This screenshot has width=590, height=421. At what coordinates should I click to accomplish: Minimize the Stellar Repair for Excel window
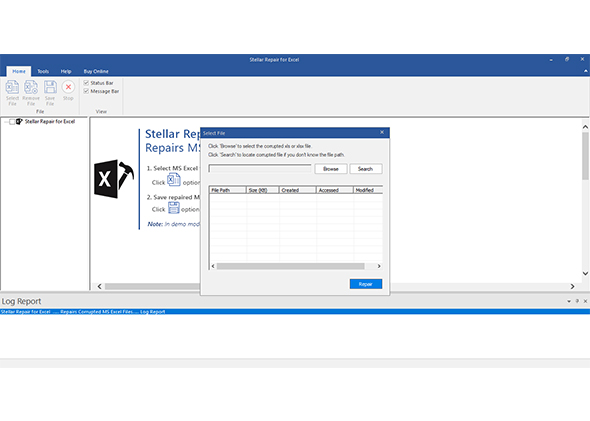(551, 59)
